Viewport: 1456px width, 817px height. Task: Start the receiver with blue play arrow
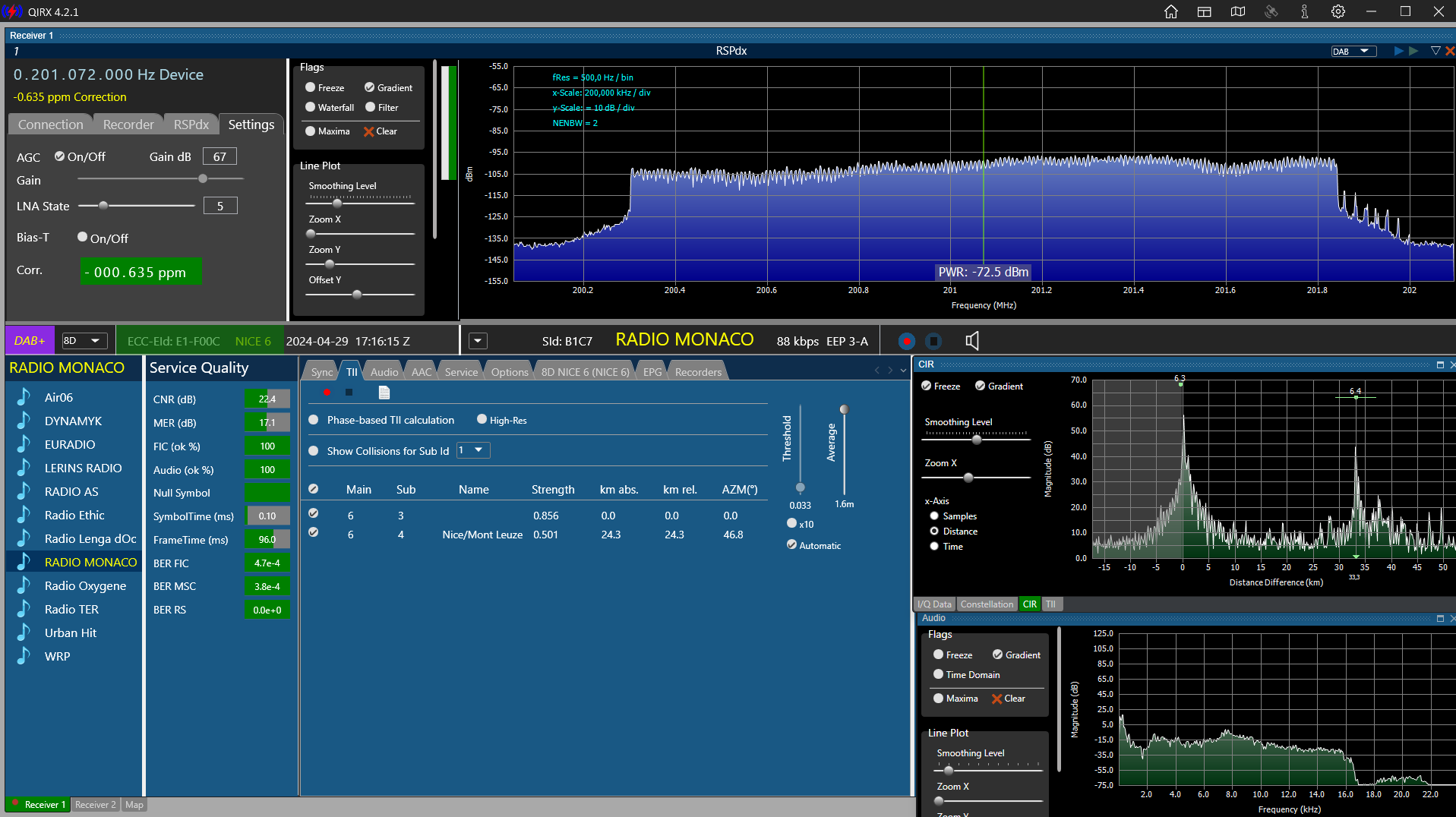(1398, 51)
